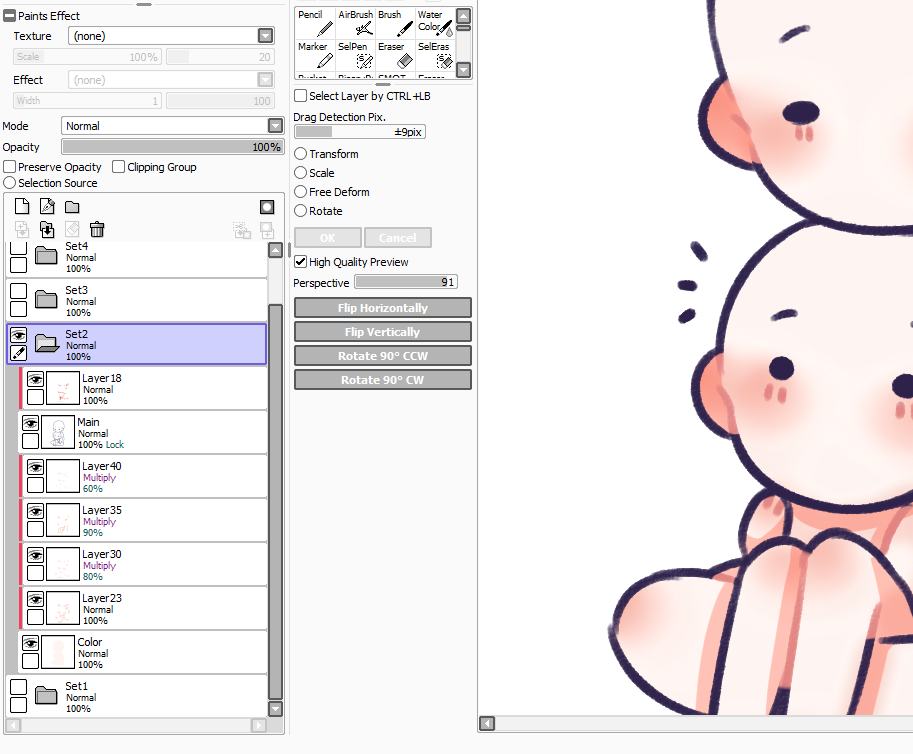This screenshot has height=754, width=913.
Task: Toggle Preserve Opacity checkbox
Action: (x=9, y=167)
